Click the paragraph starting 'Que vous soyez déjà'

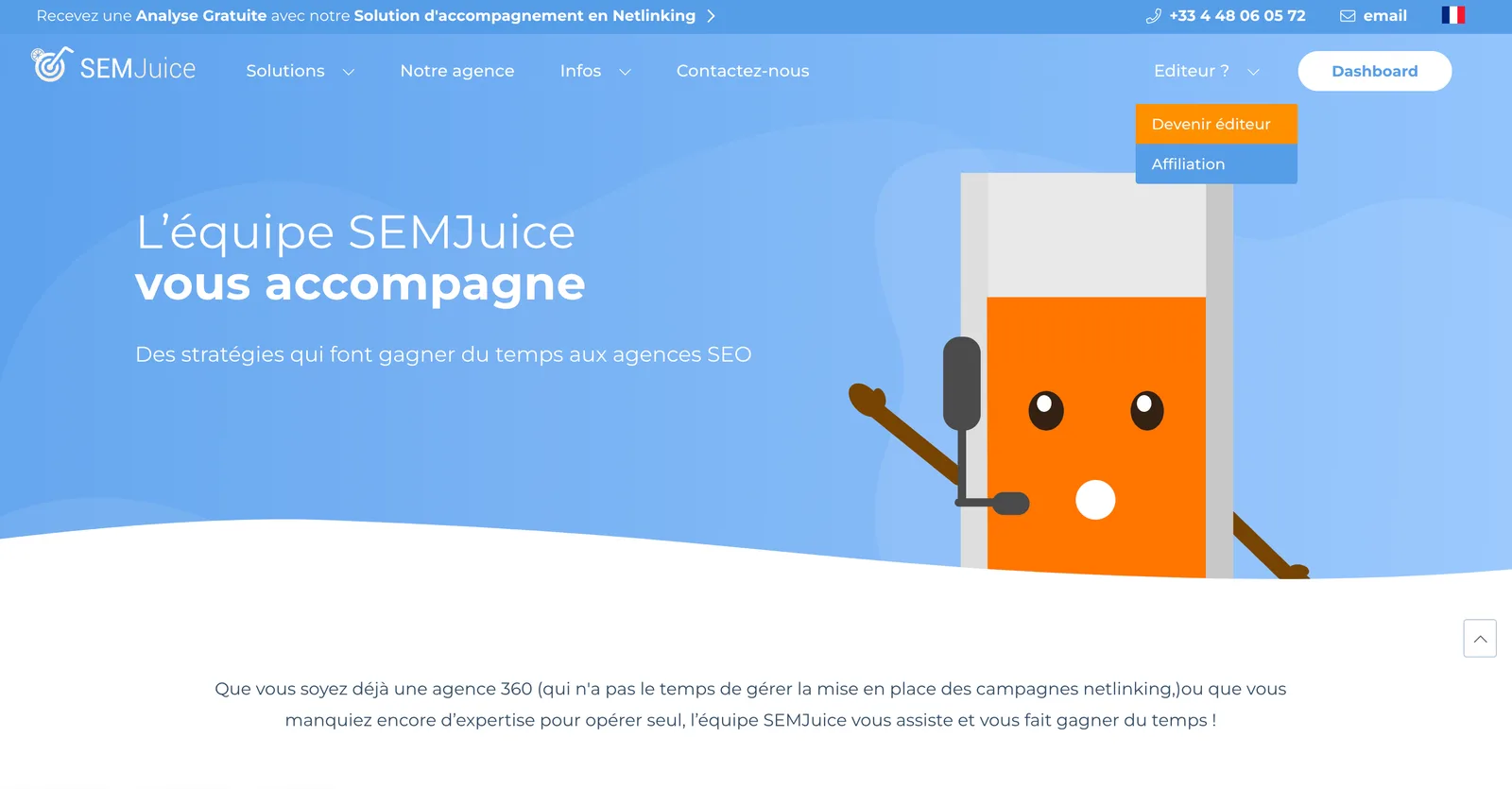pyautogui.click(x=750, y=704)
